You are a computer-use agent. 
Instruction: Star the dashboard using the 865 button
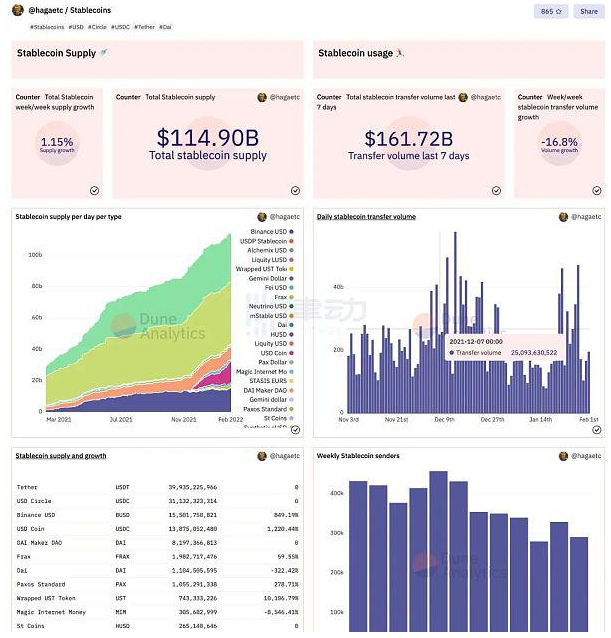(x=551, y=11)
